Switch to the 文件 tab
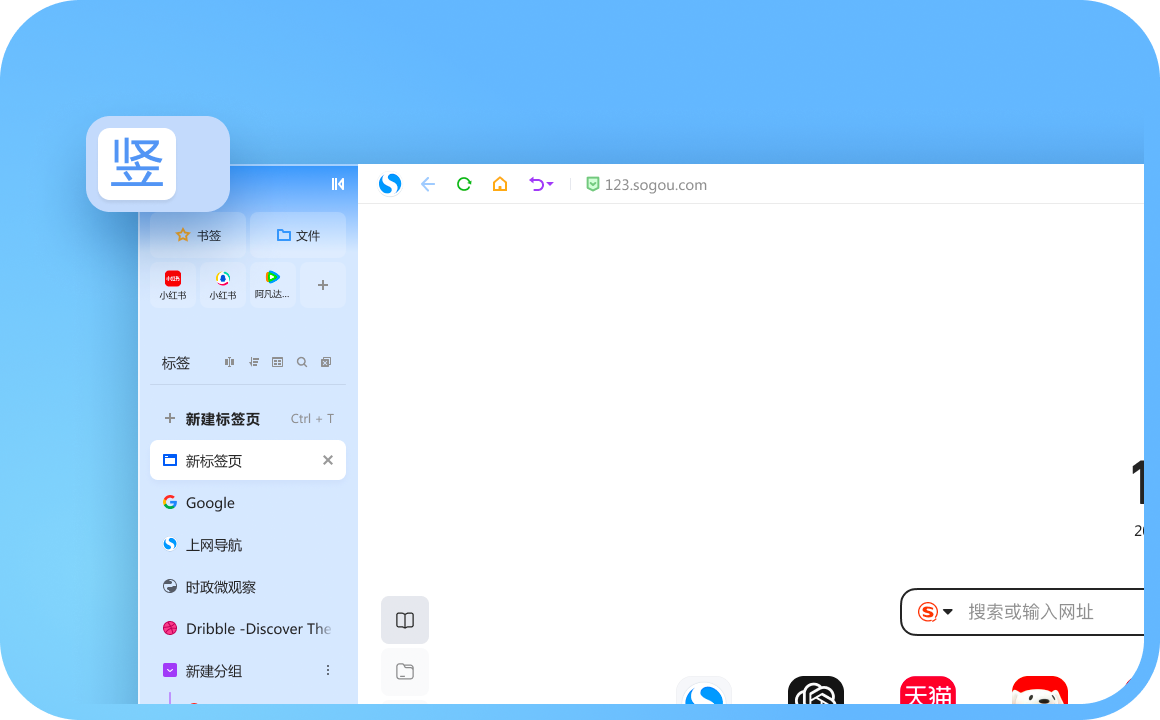This screenshot has width=1160, height=720. pyautogui.click(x=297, y=234)
